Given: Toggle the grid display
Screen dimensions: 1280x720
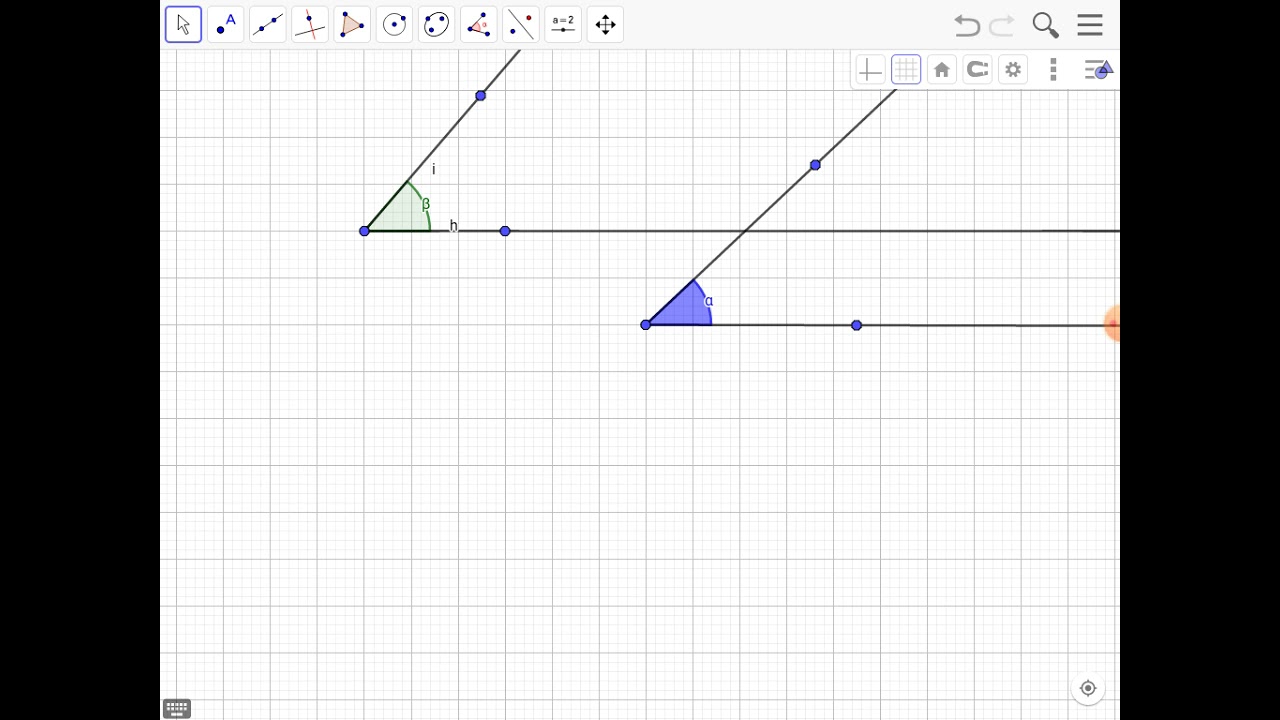Looking at the screenshot, I should 906,69.
